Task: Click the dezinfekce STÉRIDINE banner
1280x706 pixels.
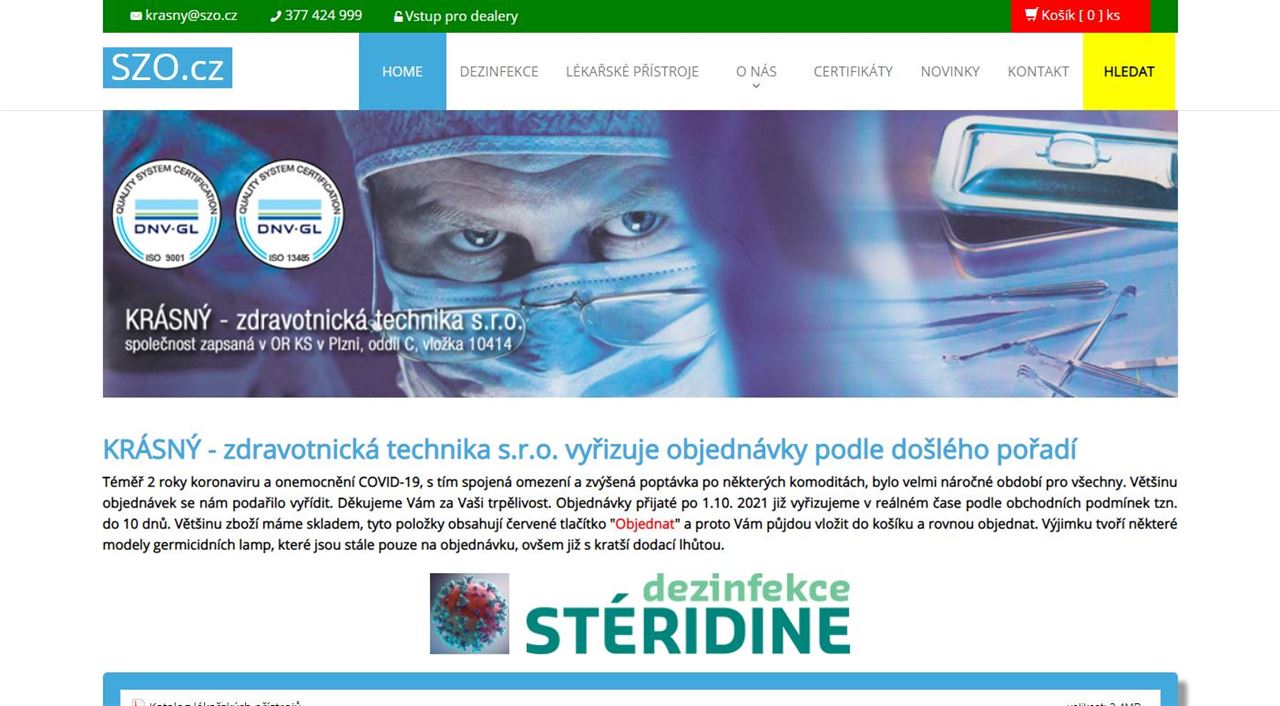Action: [x=687, y=614]
